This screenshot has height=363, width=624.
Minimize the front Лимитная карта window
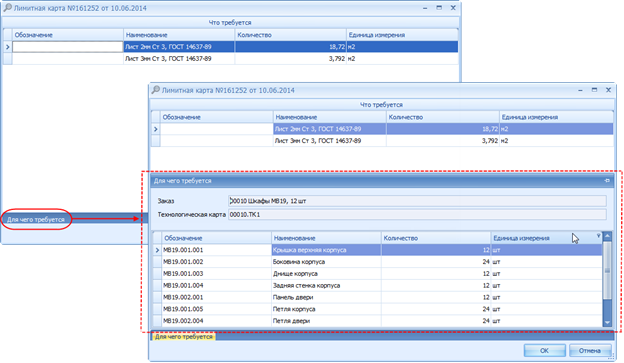[580, 90]
